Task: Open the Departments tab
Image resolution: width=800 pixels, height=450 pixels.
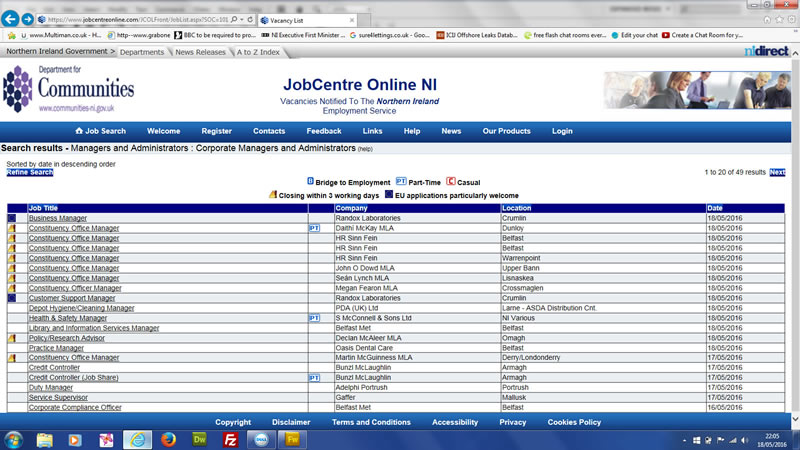Action: 142,52
